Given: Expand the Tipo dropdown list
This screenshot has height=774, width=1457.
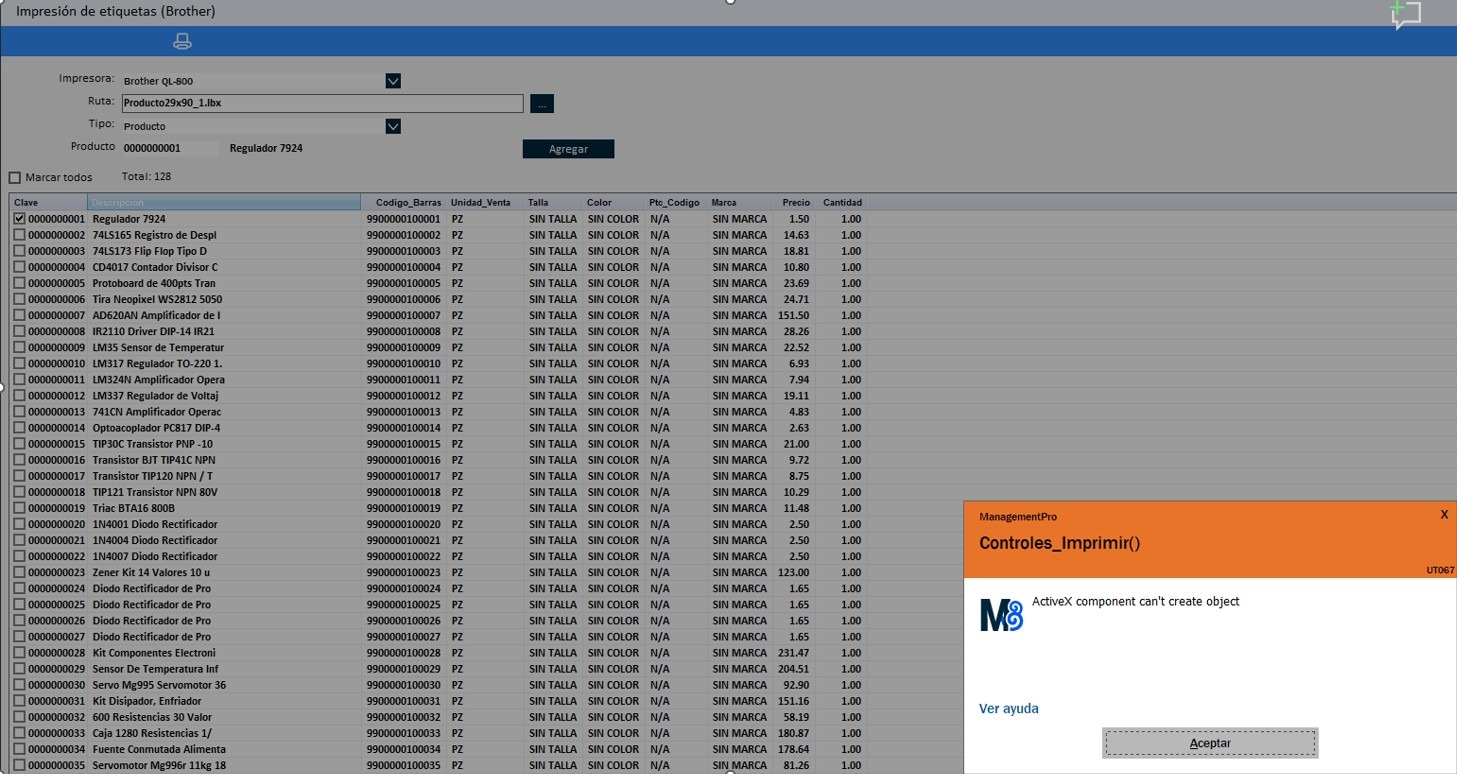Looking at the screenshot, I should click(x=393, y=126).
